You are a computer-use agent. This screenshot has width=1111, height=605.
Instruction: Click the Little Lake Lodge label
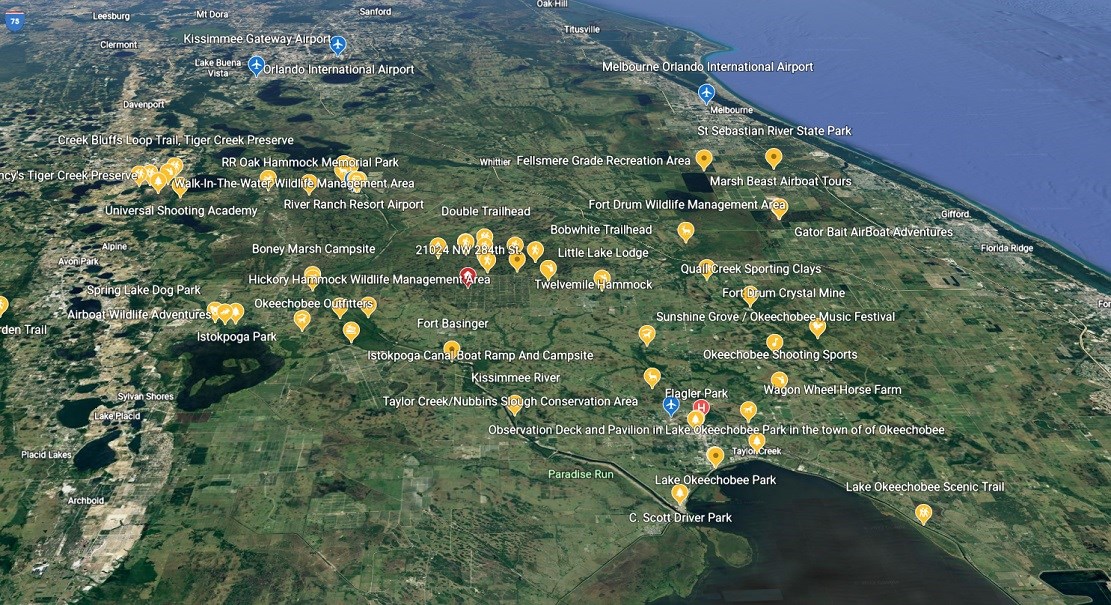(x=603, y=253)
